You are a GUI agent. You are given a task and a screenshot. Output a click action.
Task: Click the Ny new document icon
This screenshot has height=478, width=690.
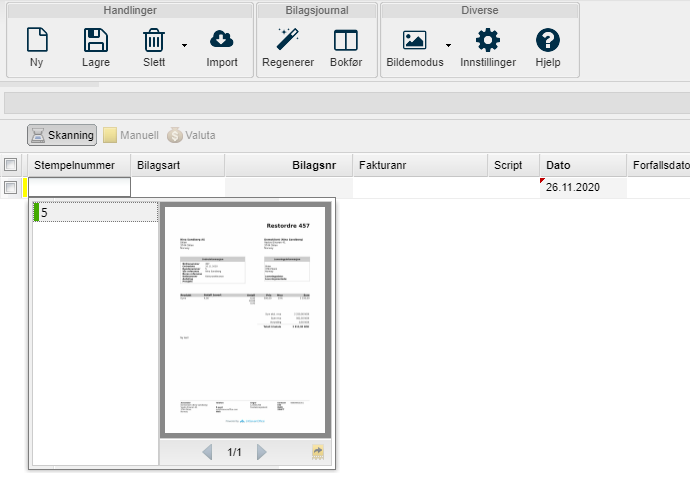pos(37,41)
